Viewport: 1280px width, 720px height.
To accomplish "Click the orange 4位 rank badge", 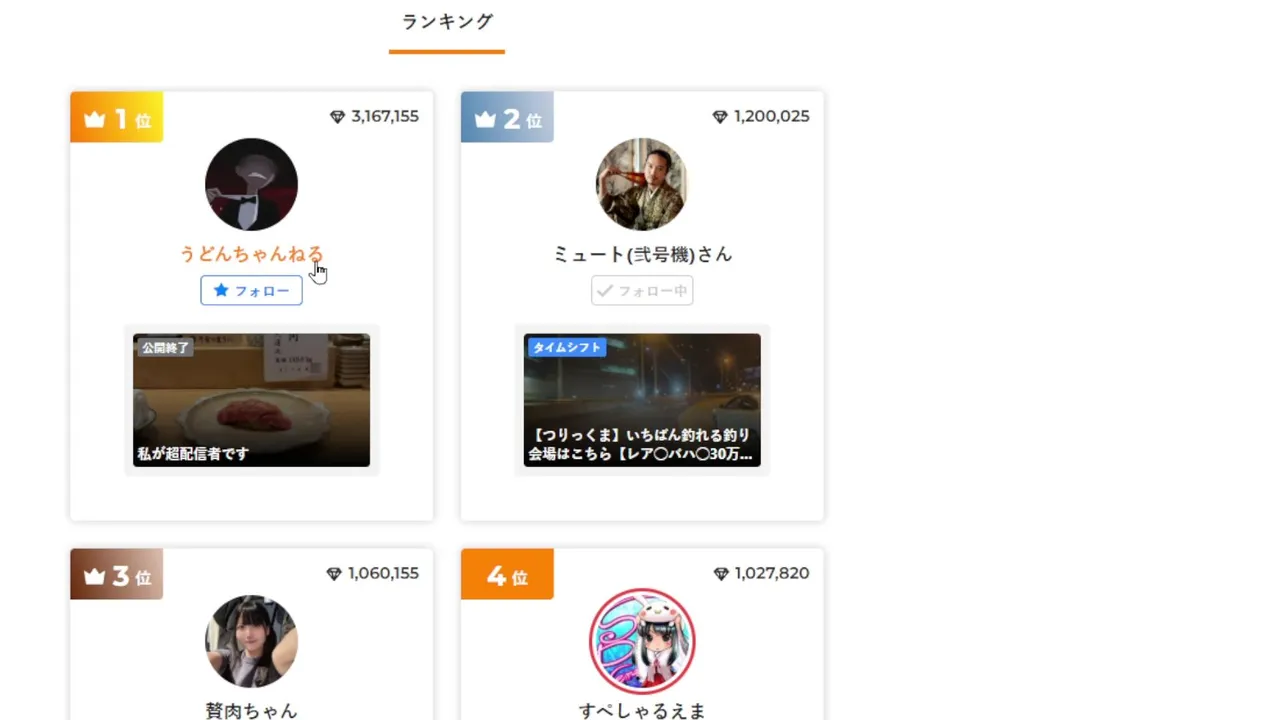I will [x=507, y=575].
